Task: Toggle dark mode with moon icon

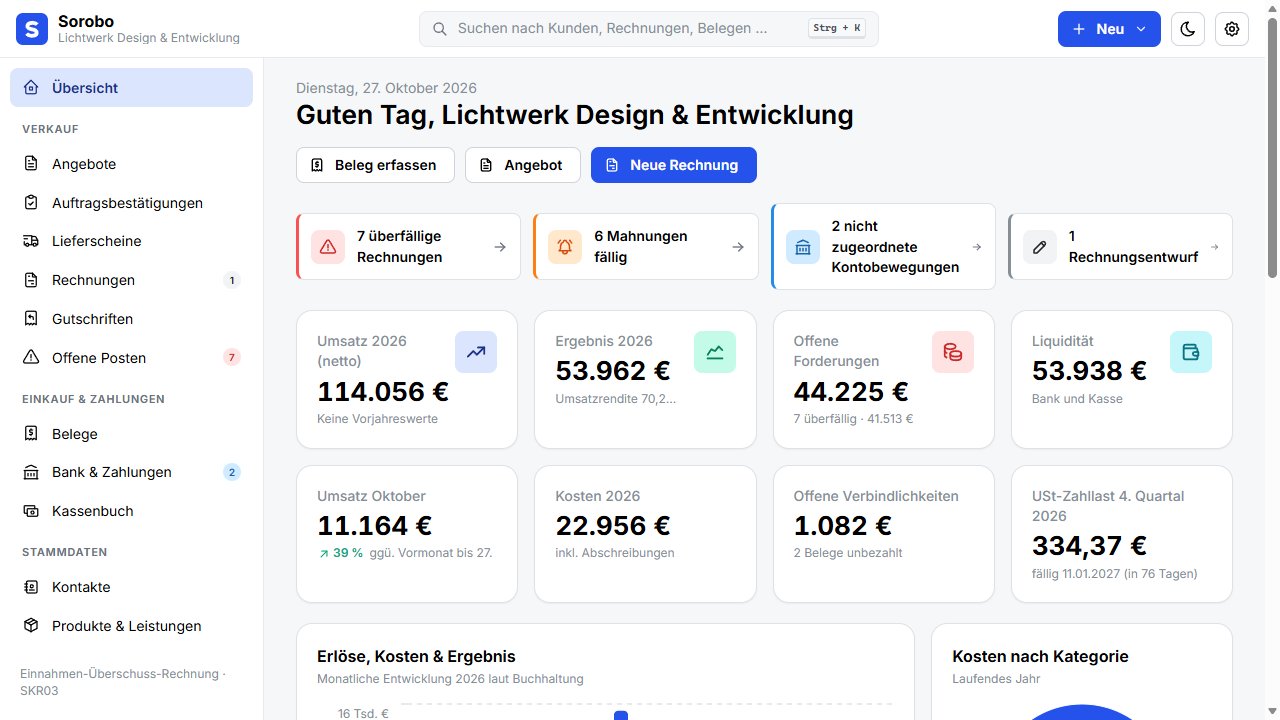Action: (1188, 29)
